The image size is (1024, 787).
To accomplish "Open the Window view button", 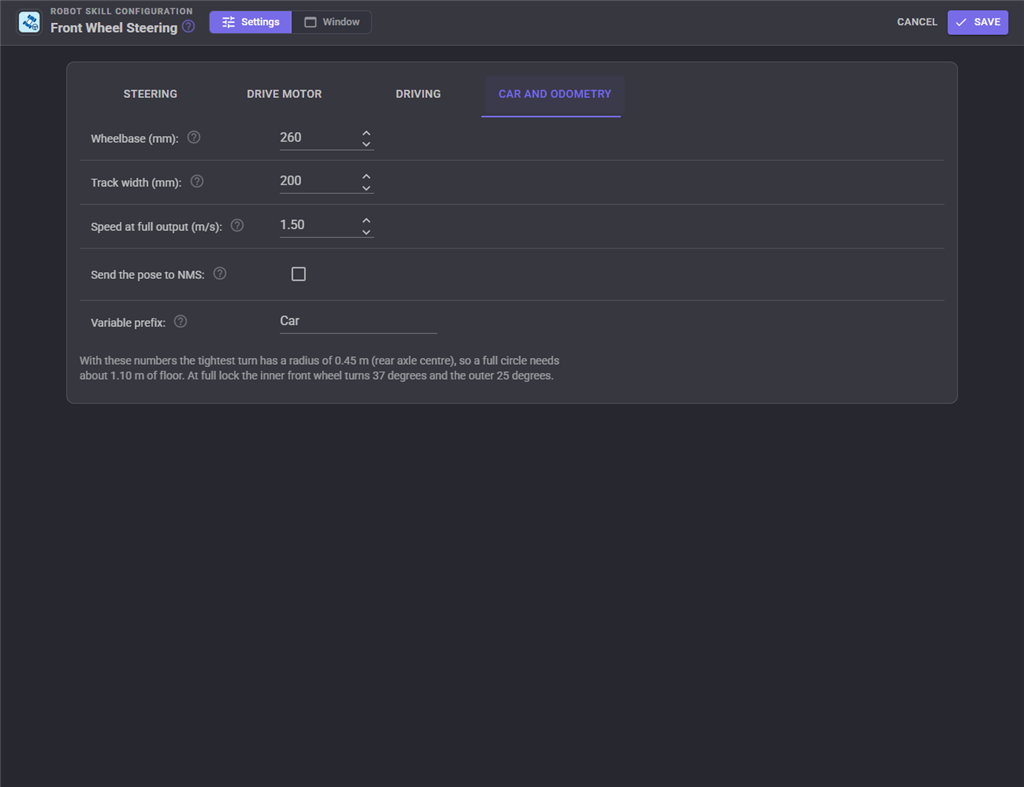I will coord(332,22).
